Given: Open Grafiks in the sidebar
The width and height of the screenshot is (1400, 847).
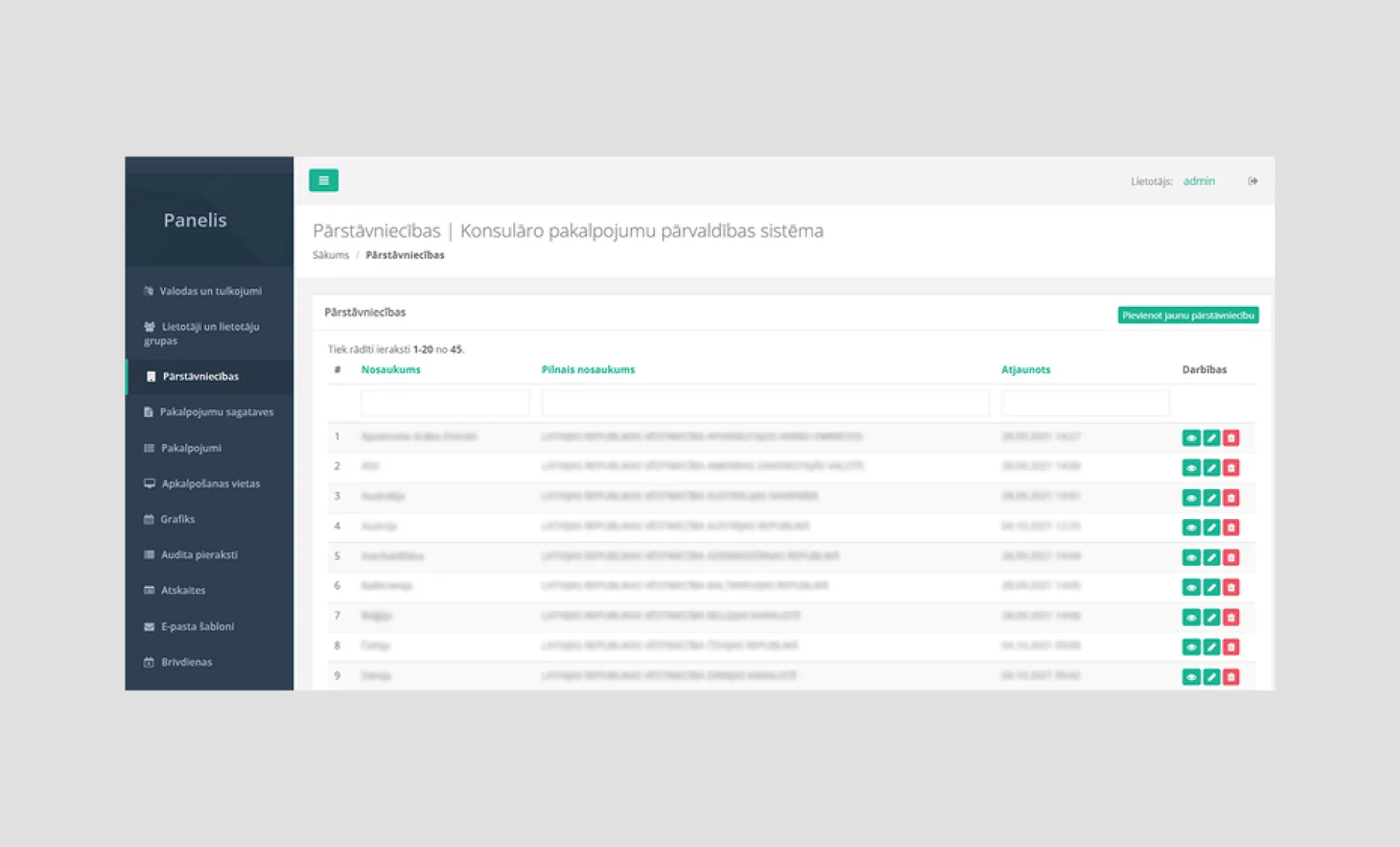Looking at the screenshot, I should [209, 519].
